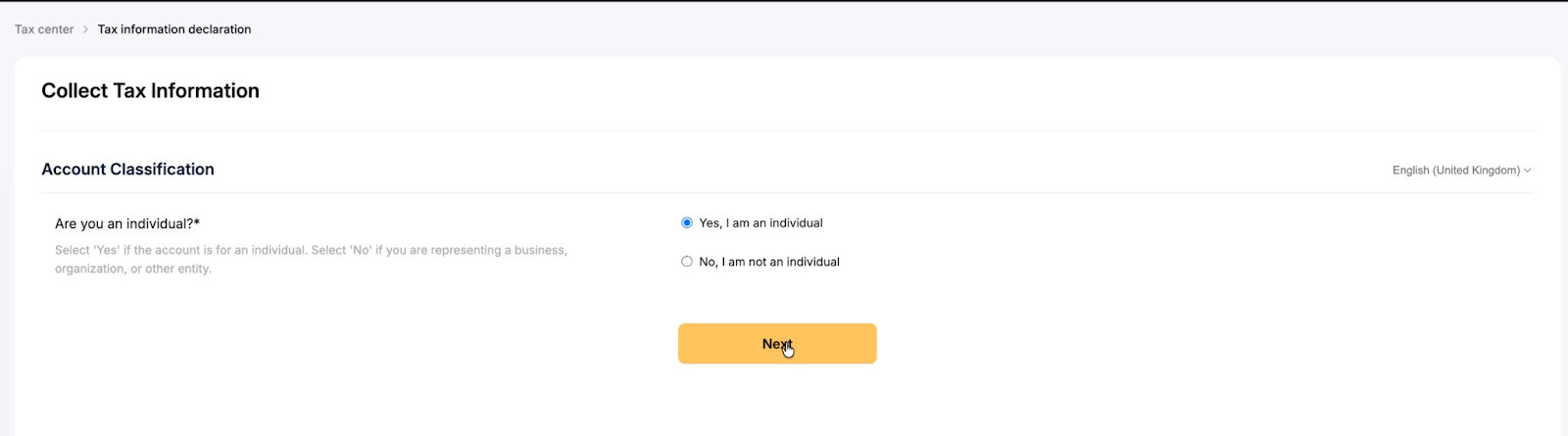The height and width of the screenshot is (436, 1568).
Task: Click the breadcrumb chevron separator arrow
Action: (x=86, y=29)
